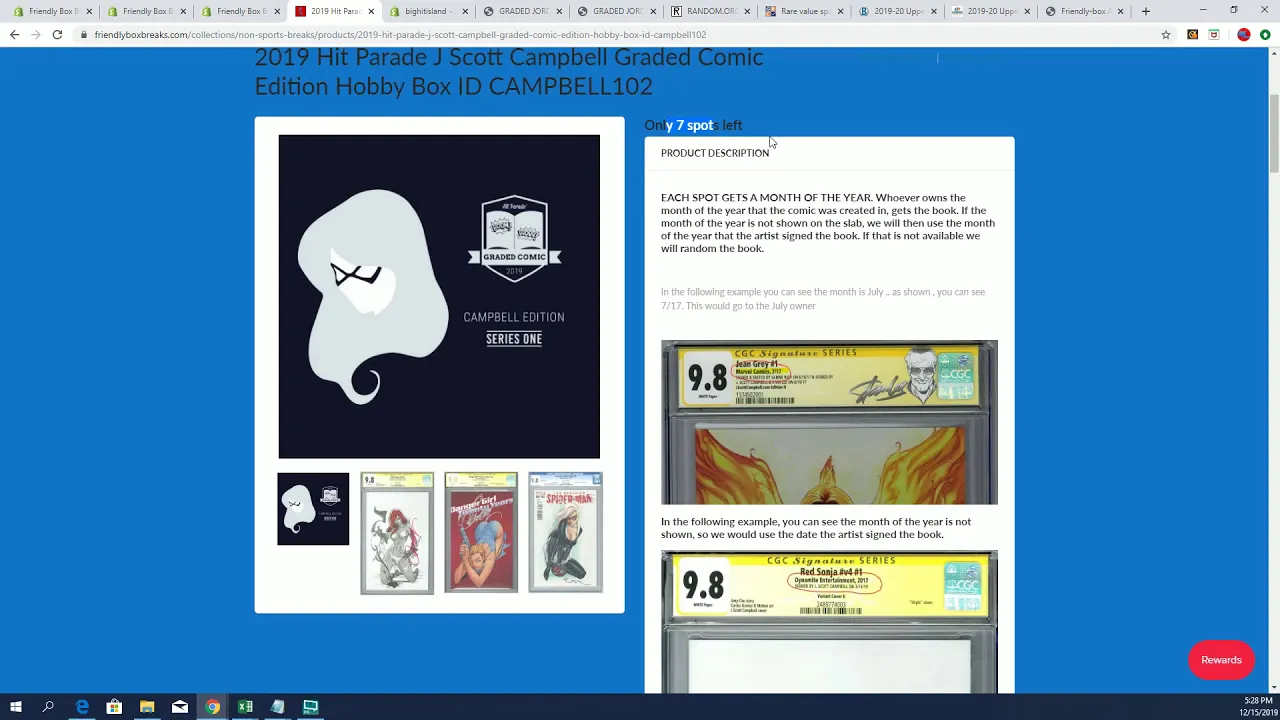Click the grey 'In the following example' July note
This screenshot has height=720, width=1280.
823,299
